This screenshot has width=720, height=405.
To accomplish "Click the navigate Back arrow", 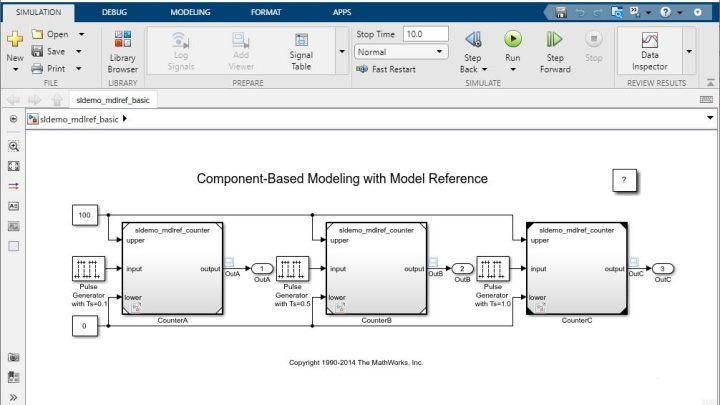I will pyautogui.click(x=13, y=100).
